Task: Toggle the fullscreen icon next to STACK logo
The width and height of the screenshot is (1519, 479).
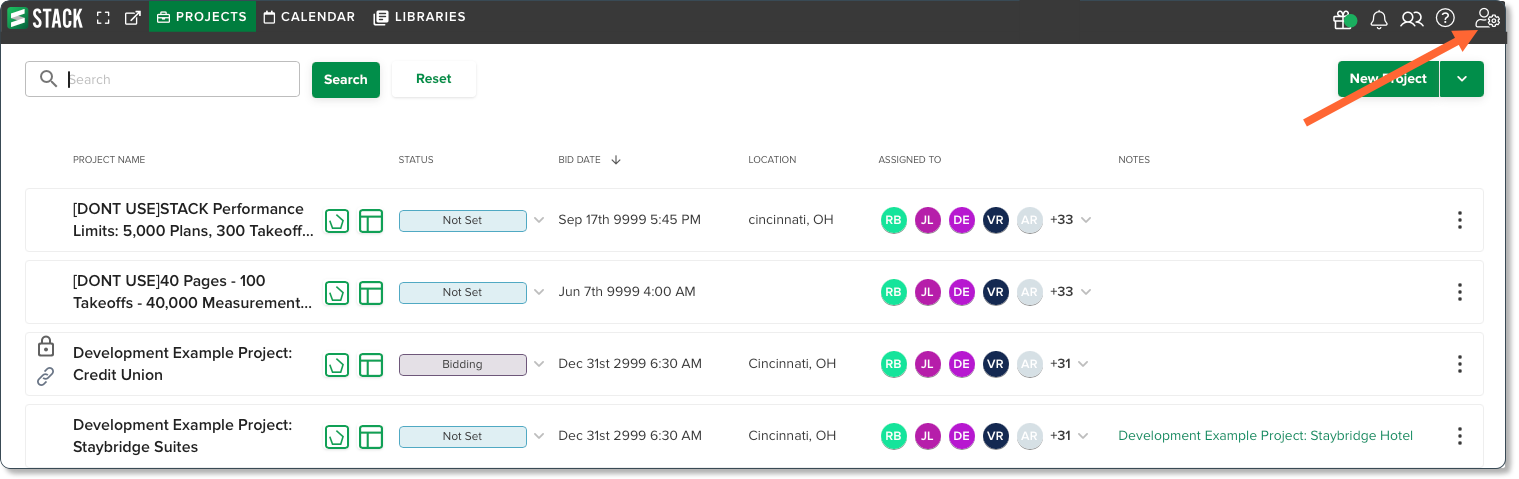Action: [103, 17]
